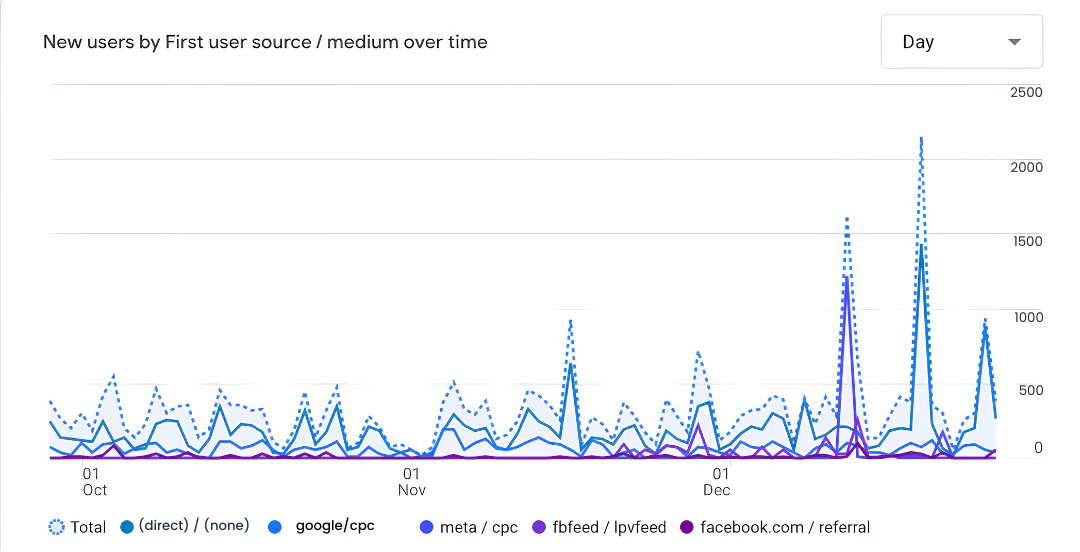Click the 01 Oct date axis label
The width and height of the screenshot is (1080, 552).
click(94, 481)
